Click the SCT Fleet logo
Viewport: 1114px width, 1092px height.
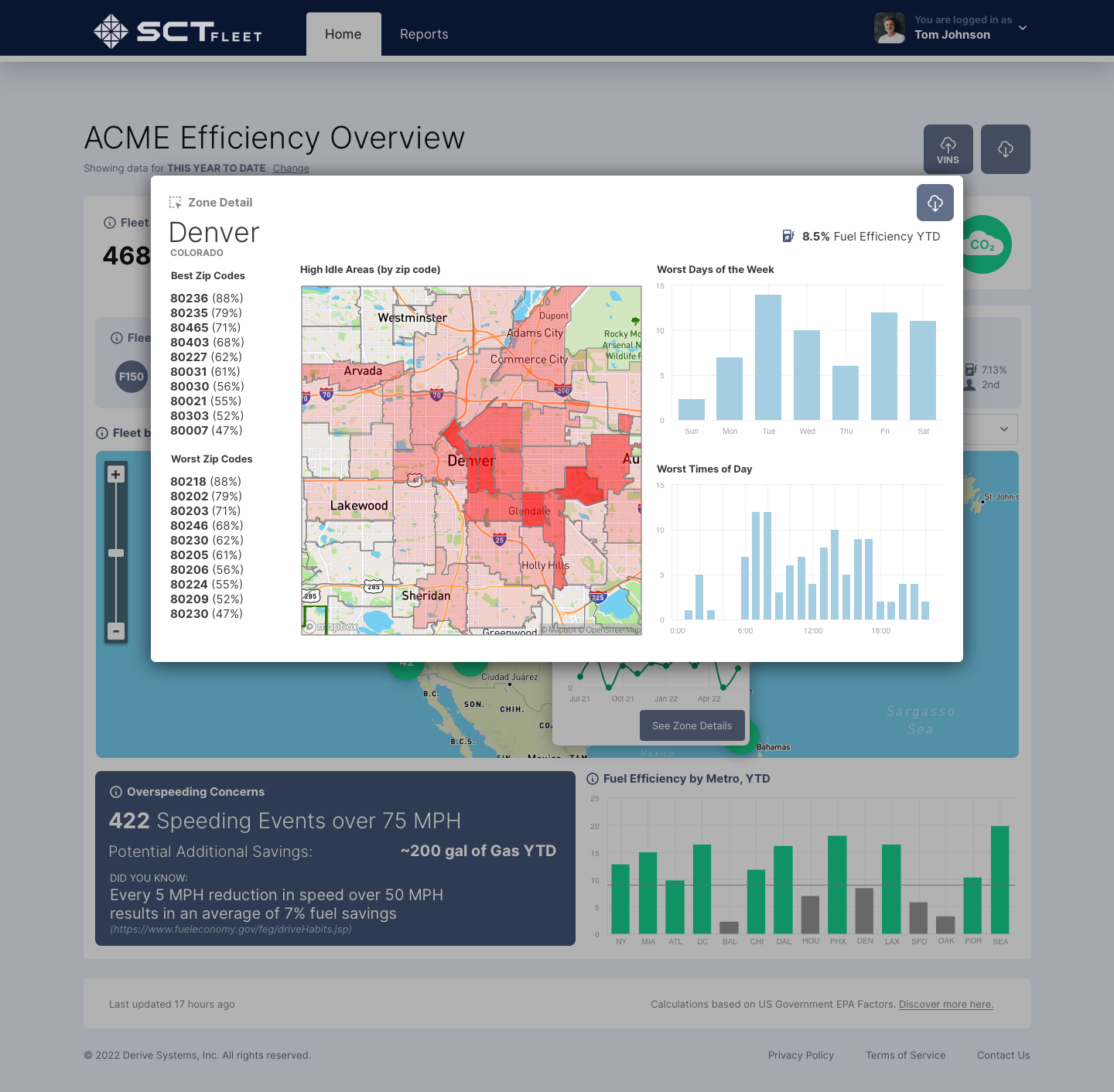178,32
